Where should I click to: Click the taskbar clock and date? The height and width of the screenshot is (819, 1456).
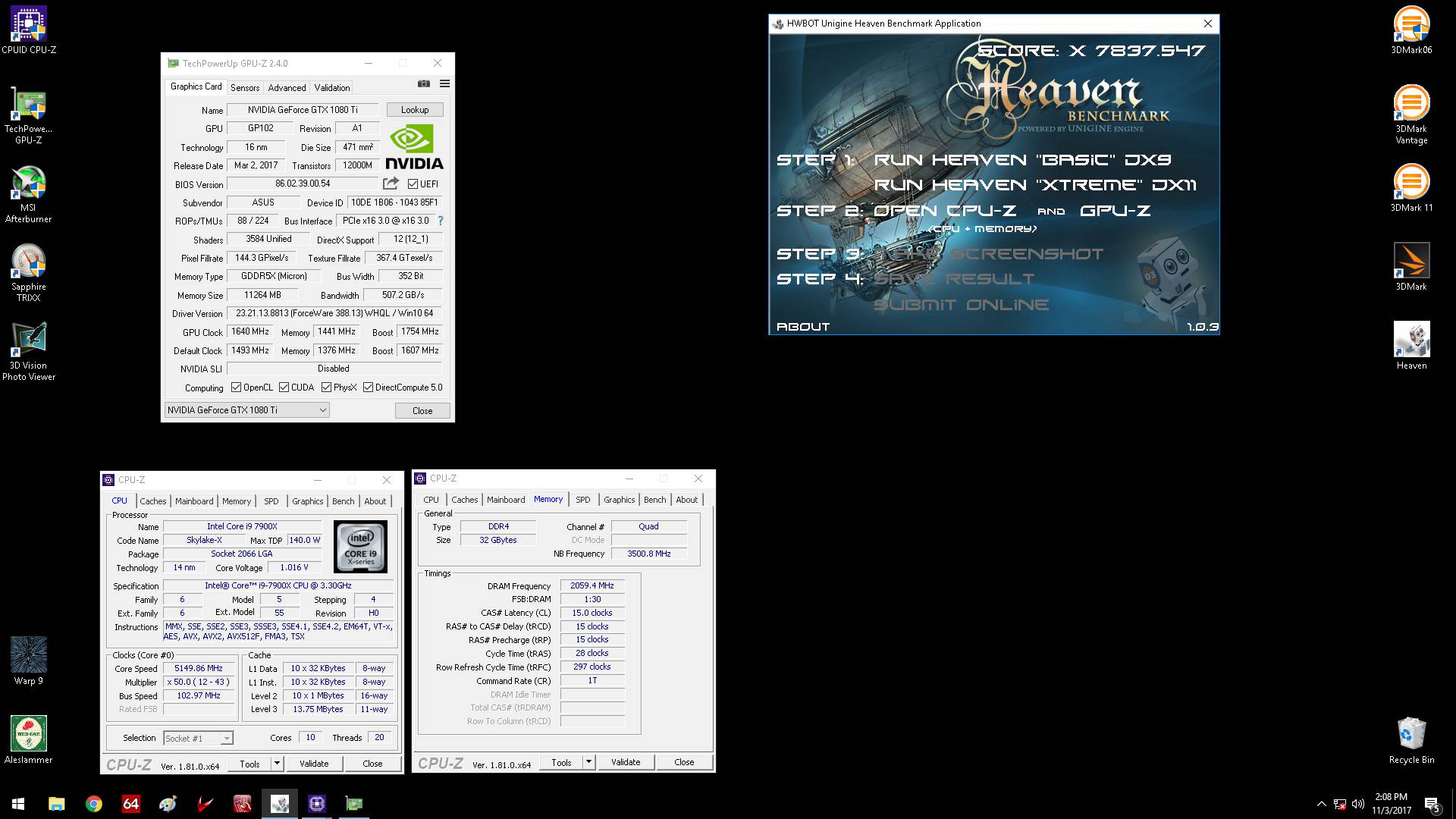(1392, 804)
